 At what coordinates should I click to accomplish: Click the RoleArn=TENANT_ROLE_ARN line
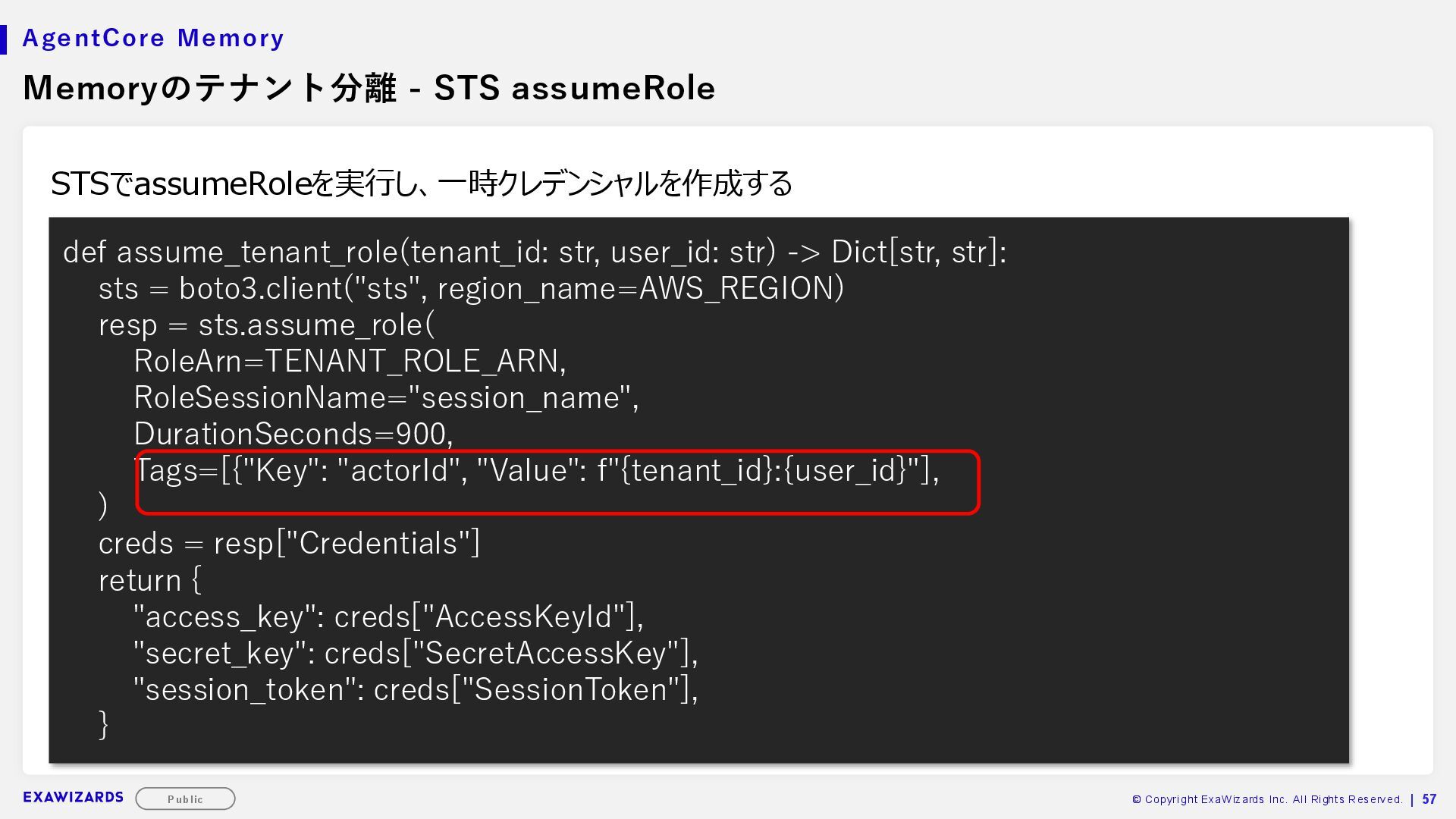coord(350,361)
